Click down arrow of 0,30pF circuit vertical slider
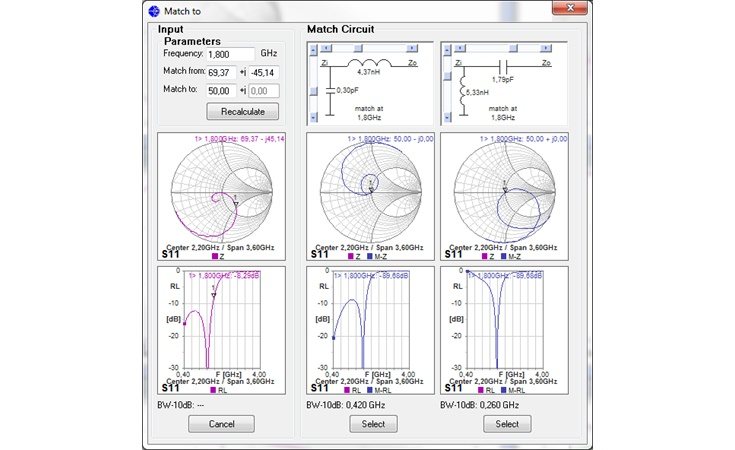The image size is (735, 450). 314,117
